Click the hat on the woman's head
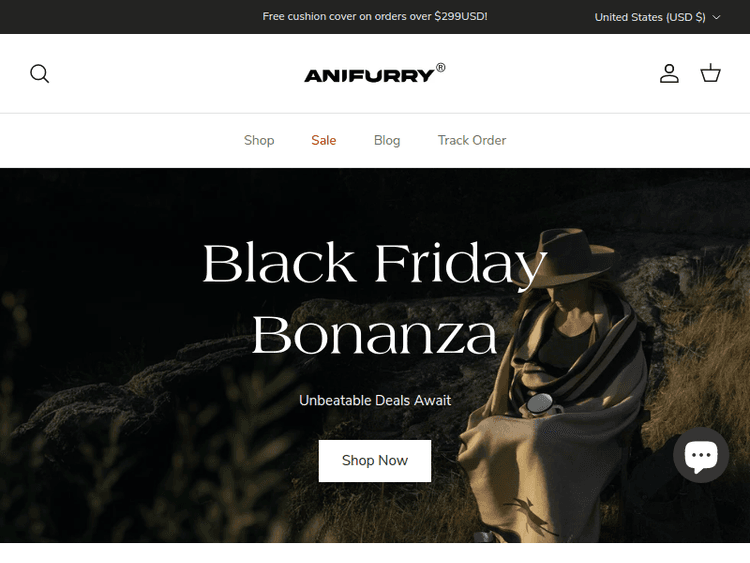The height and width of the screenshot is (563, 750). [571, 258]
